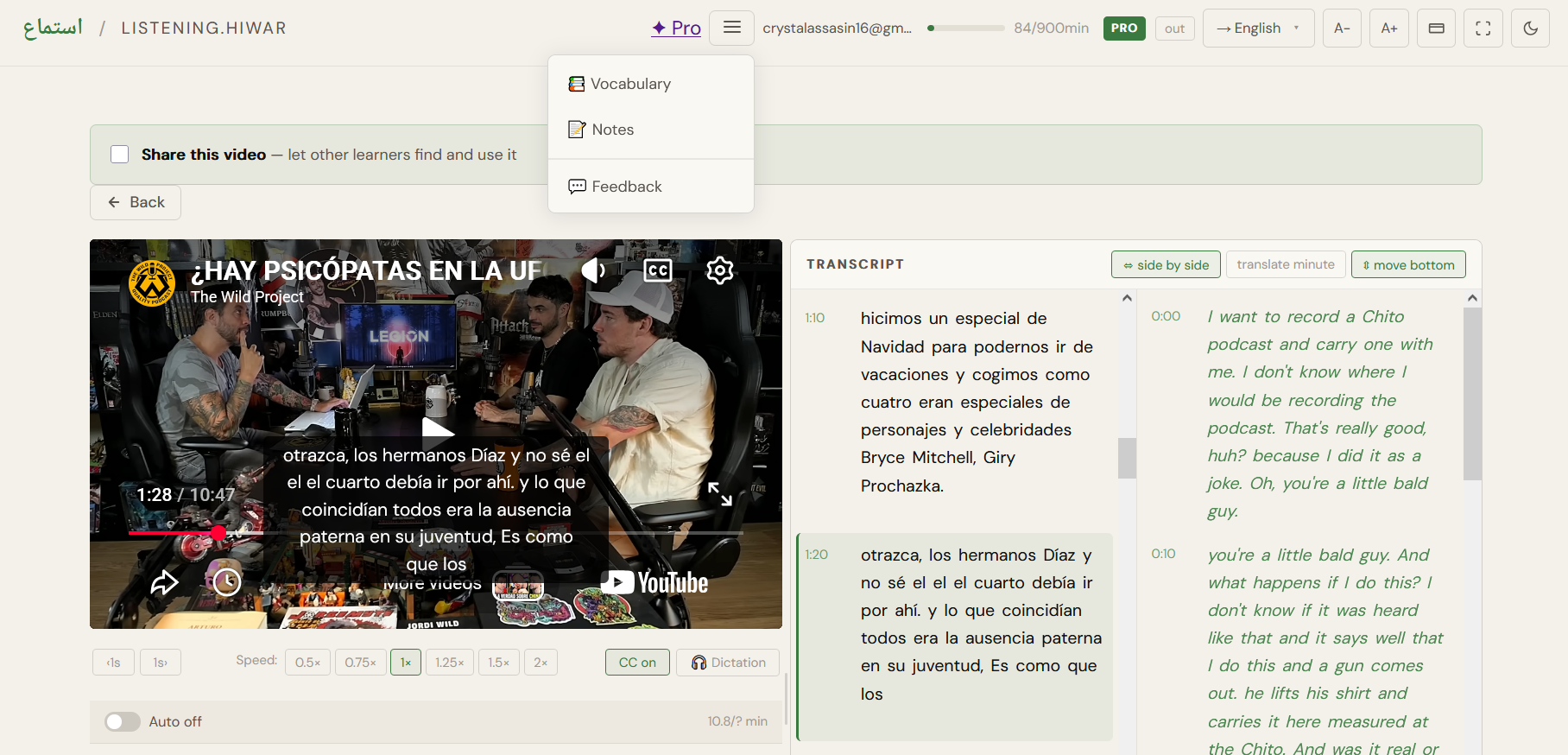Click the Arabic site logo
The image size is (1568, 755).
[x=53, y=28]
